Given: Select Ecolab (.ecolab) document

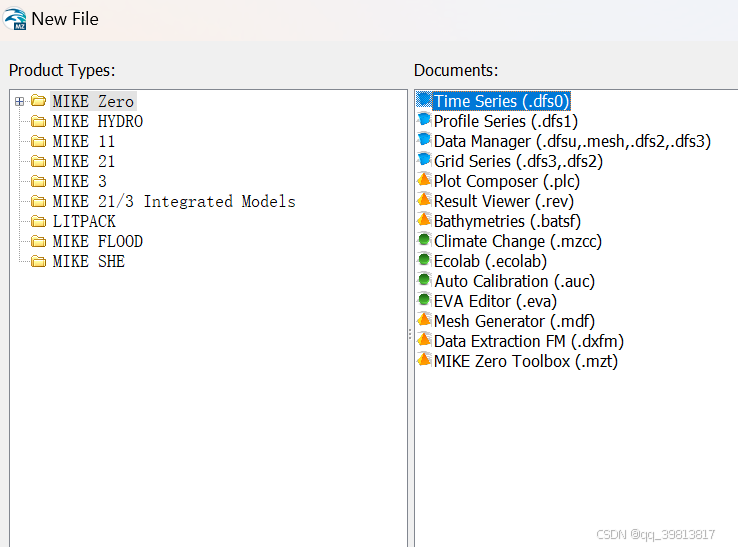Looking at the screenshot, I should pos(490,261).
